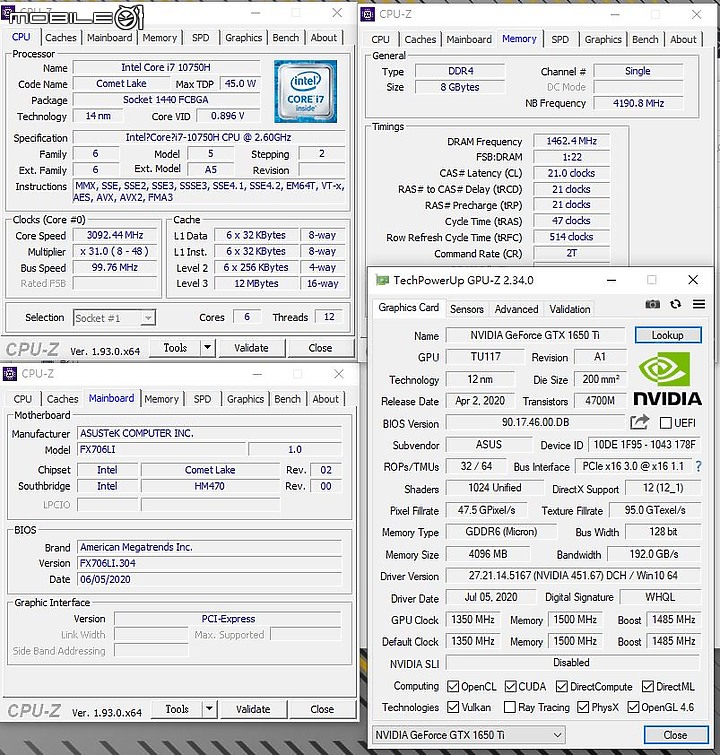Click the mainboard model FX706LI

click(162, 450)
